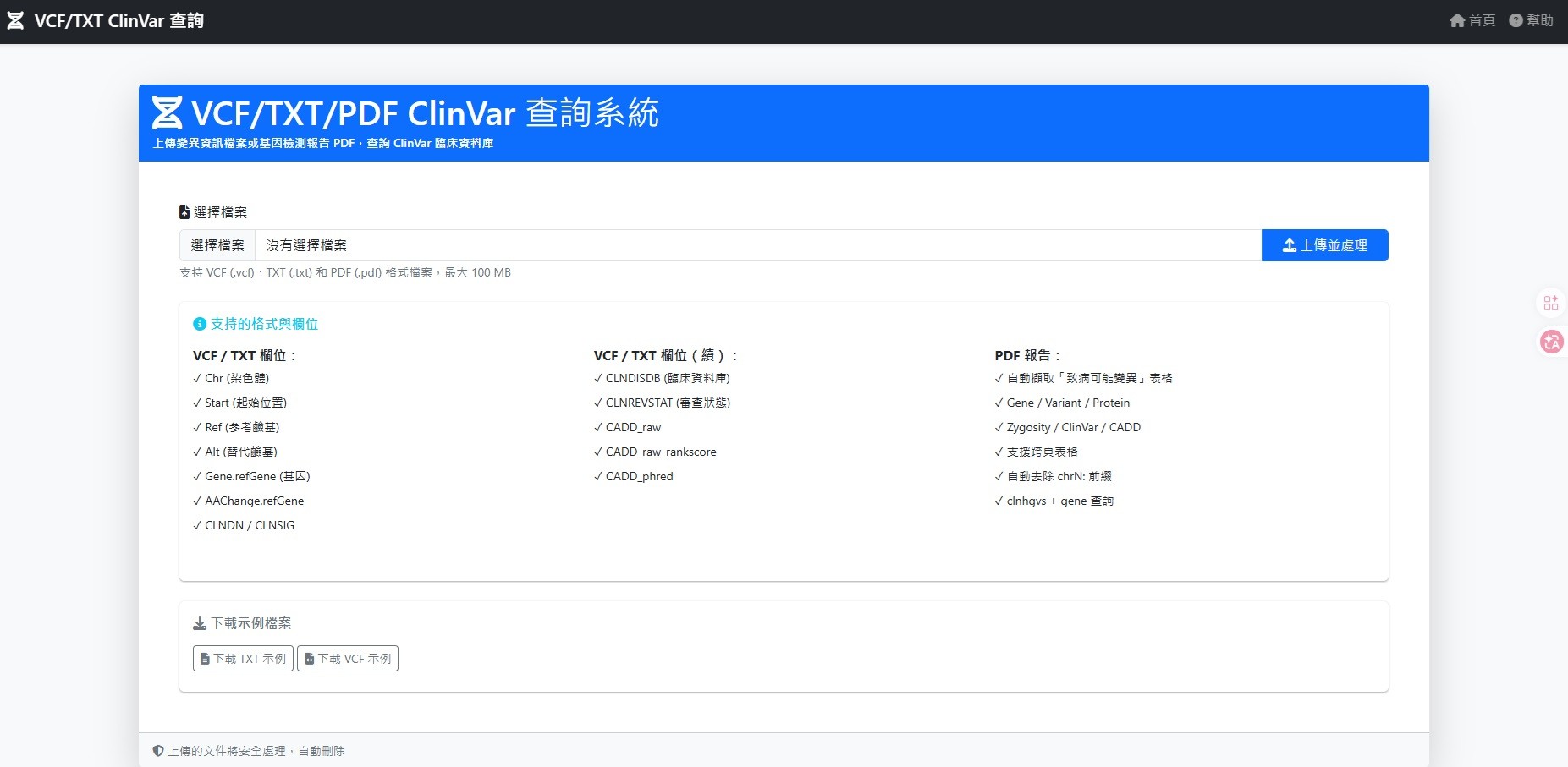This screenshot has width=1568, height=767.
Task: Select the text Zygosity / ClinVar / CADD
Action: pos(1074,427)
